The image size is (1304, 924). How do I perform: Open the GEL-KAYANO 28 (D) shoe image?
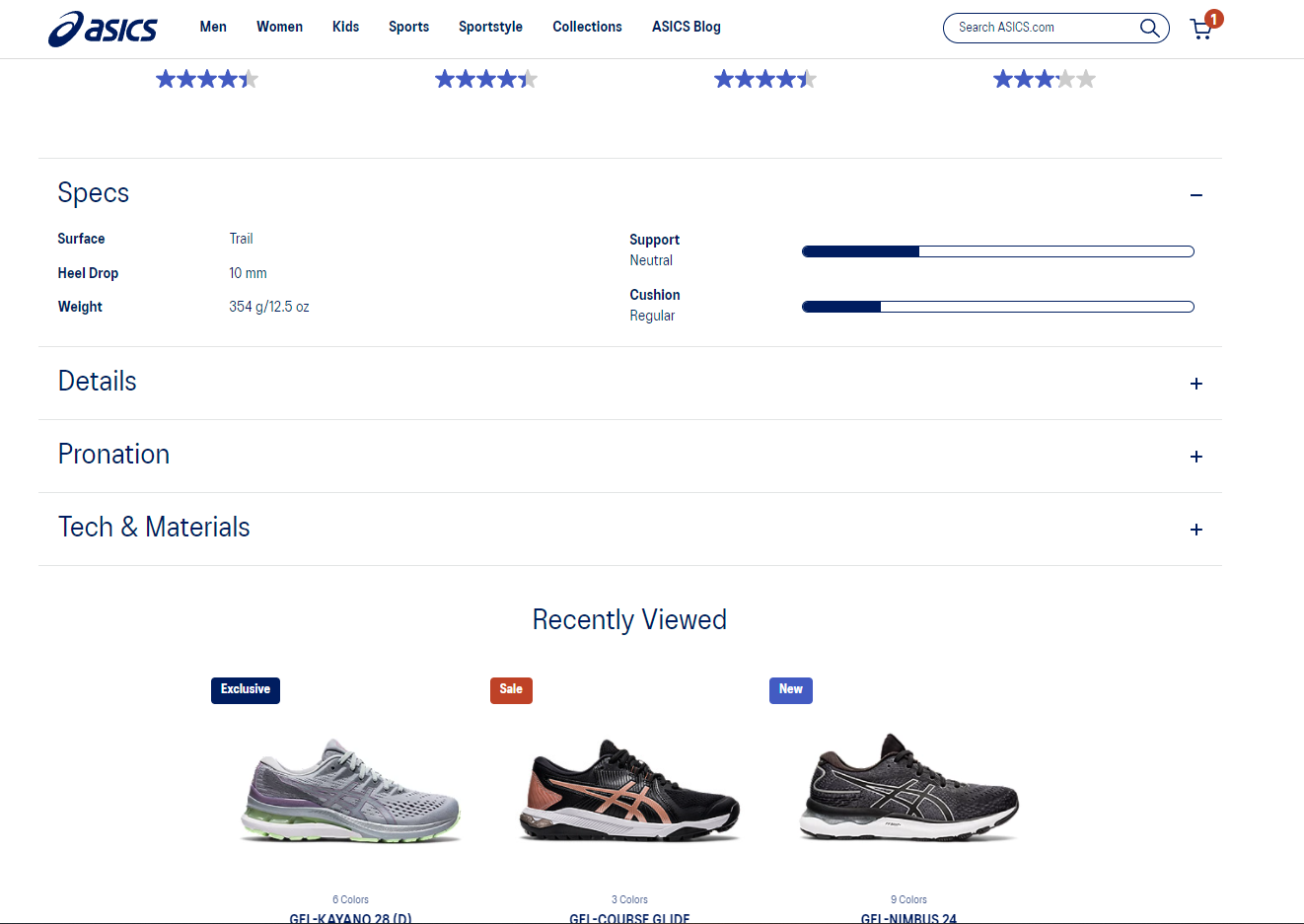(350, 791)
